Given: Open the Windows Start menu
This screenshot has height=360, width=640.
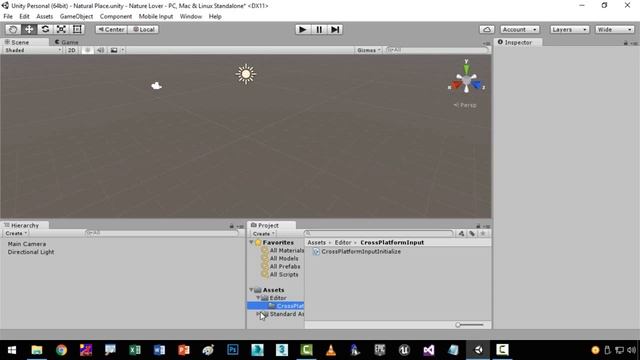Looking at the screenshot, I should coord(12,350).
